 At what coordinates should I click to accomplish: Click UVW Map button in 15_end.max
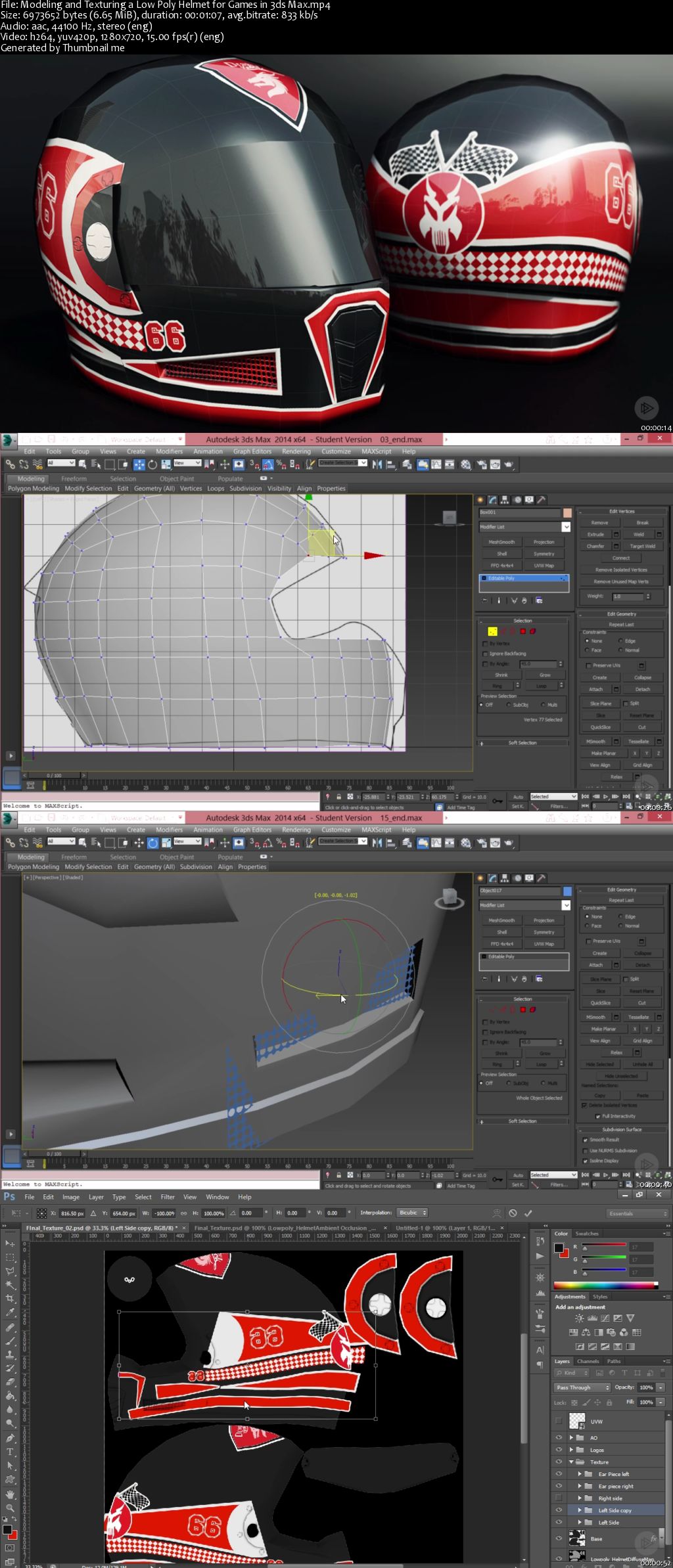click(544, 944)
